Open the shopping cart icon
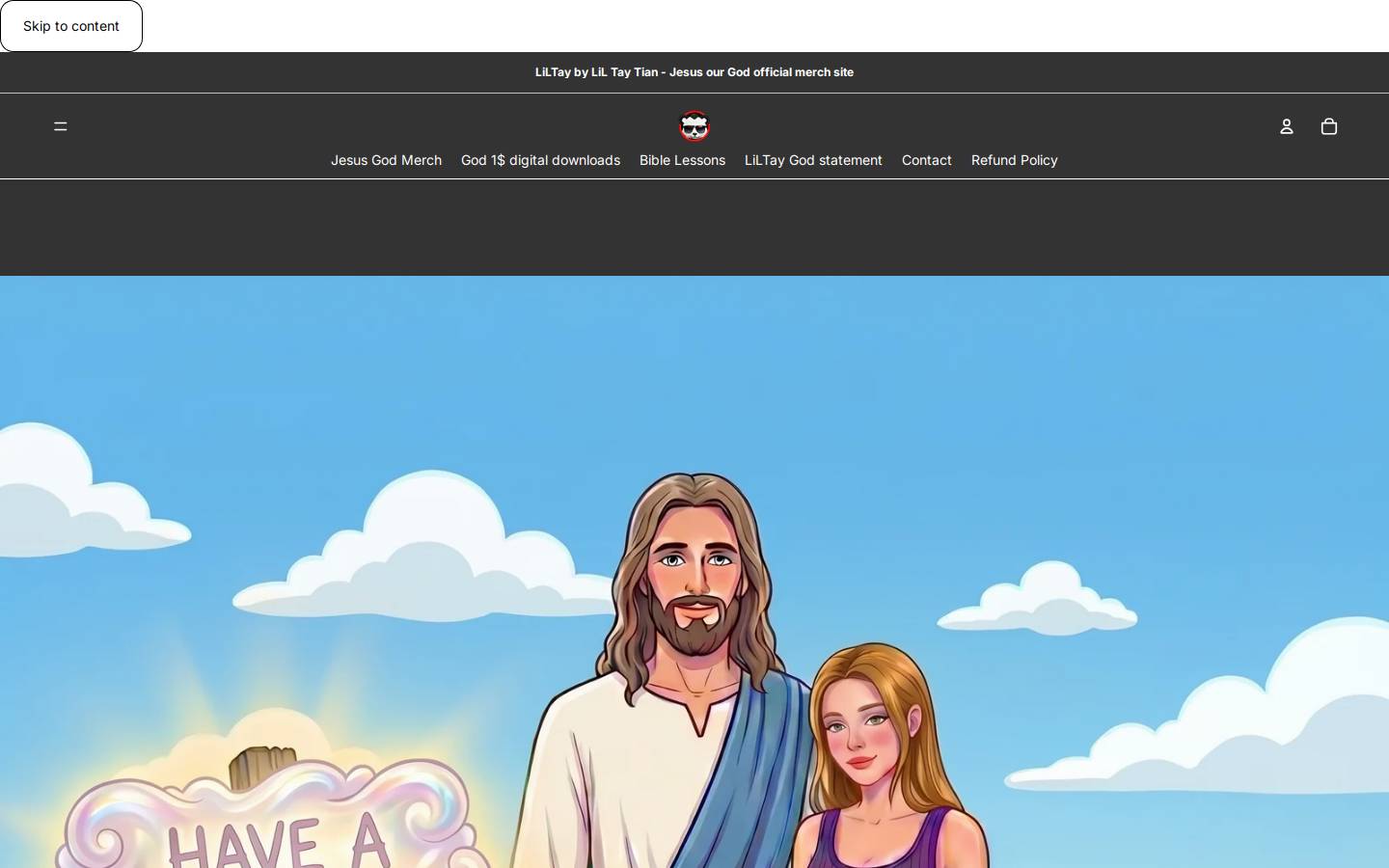This screenshot has height=868, width=1389. click(1329, 126)
